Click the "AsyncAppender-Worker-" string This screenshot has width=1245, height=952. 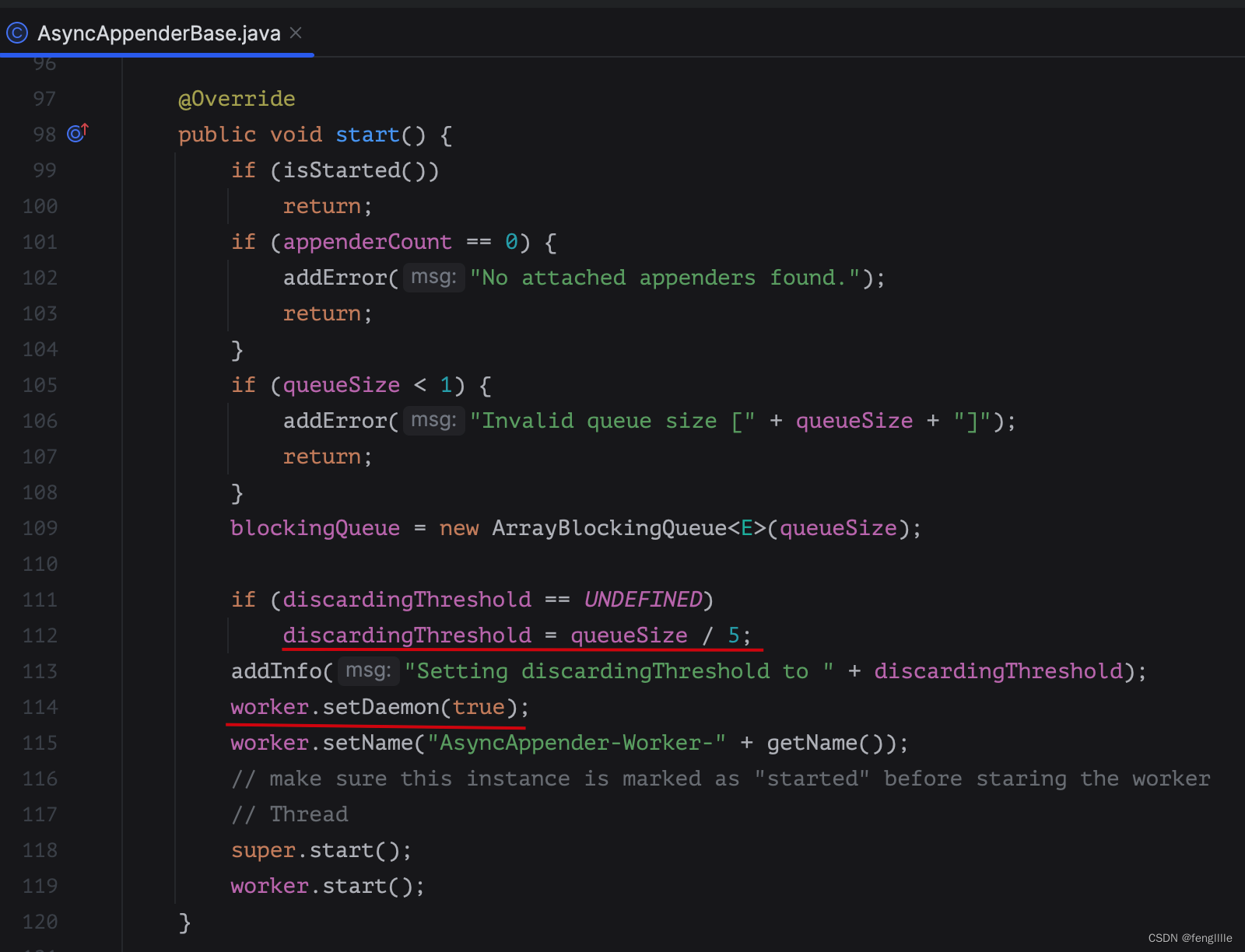click(x=577, y=743)
